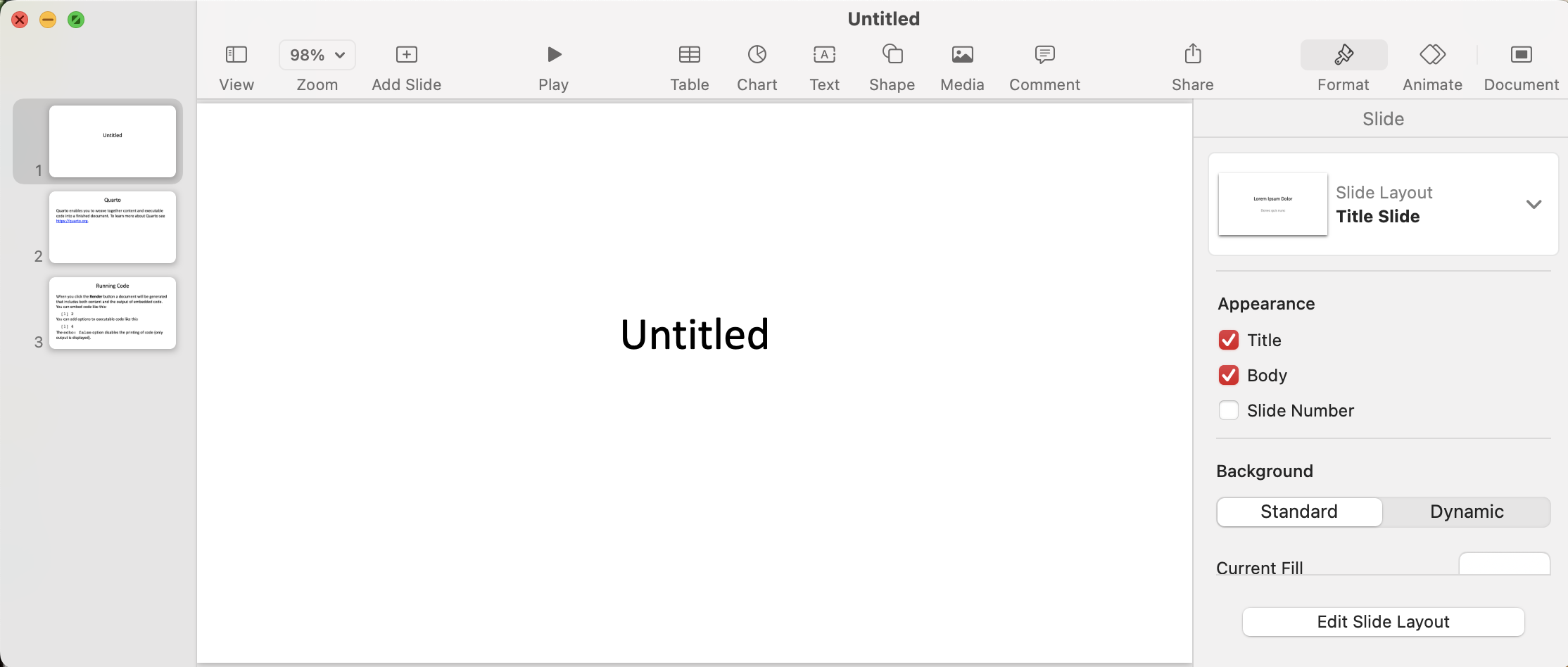Open the Chart insertion tool

757,55
